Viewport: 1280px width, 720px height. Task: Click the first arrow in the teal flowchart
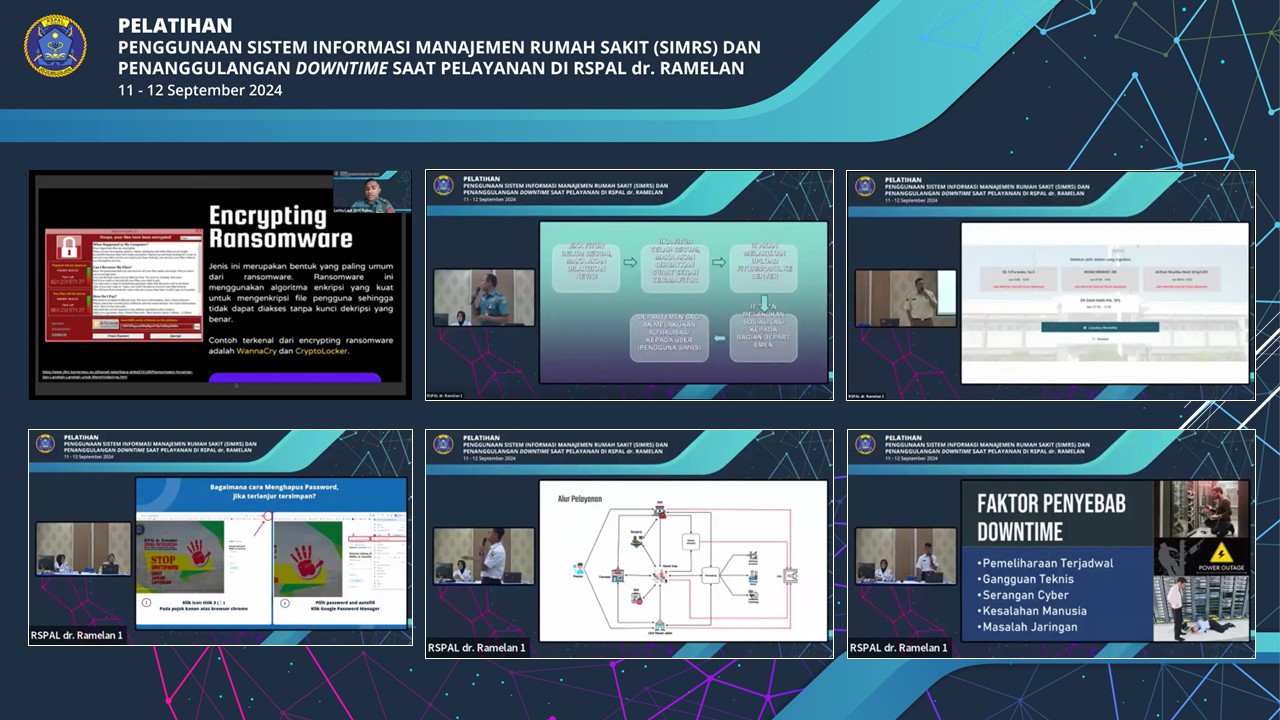pos(630,263)
